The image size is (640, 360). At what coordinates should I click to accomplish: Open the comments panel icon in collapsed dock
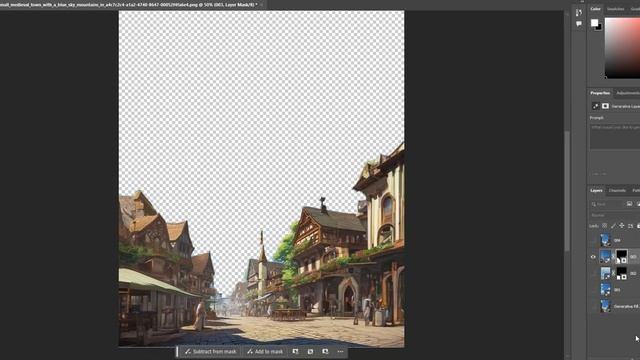[579, 24]
